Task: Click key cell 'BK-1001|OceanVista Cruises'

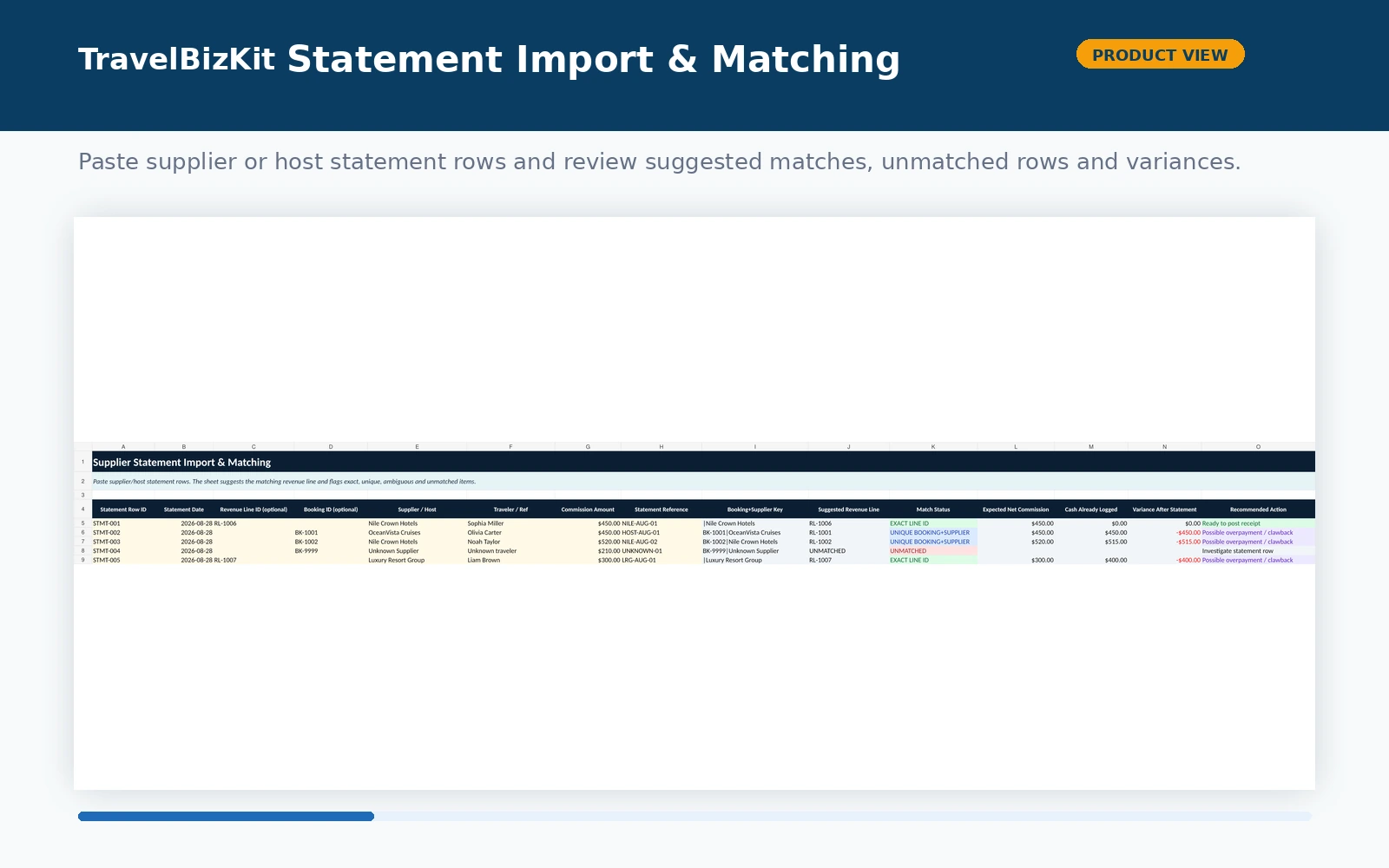Action: (x=755, y=533)
